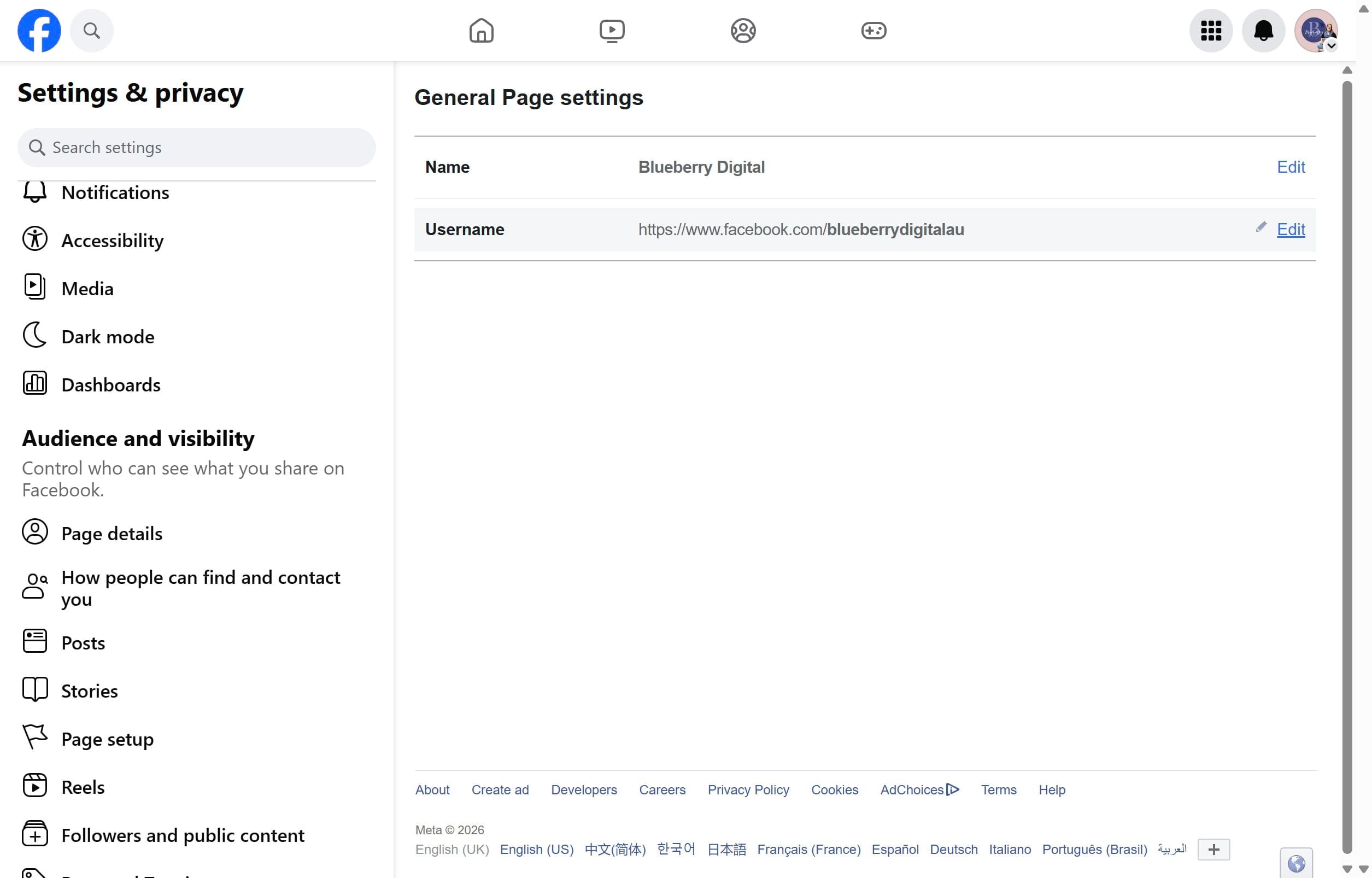Click the Stories book icon

[35, 690]
